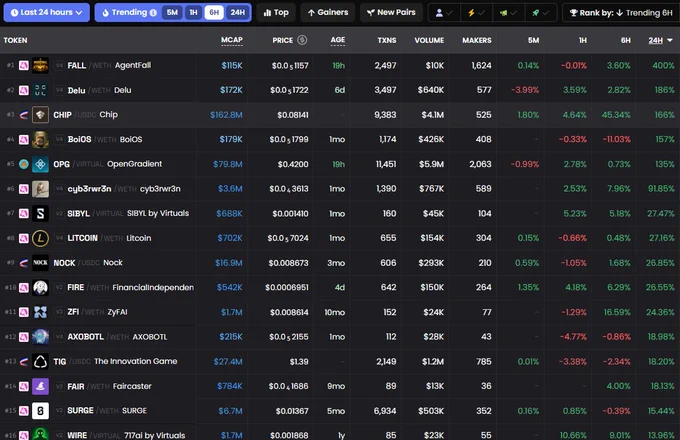
Task: Click the FAIR Faircaster token logo
Action: [40, 386]
